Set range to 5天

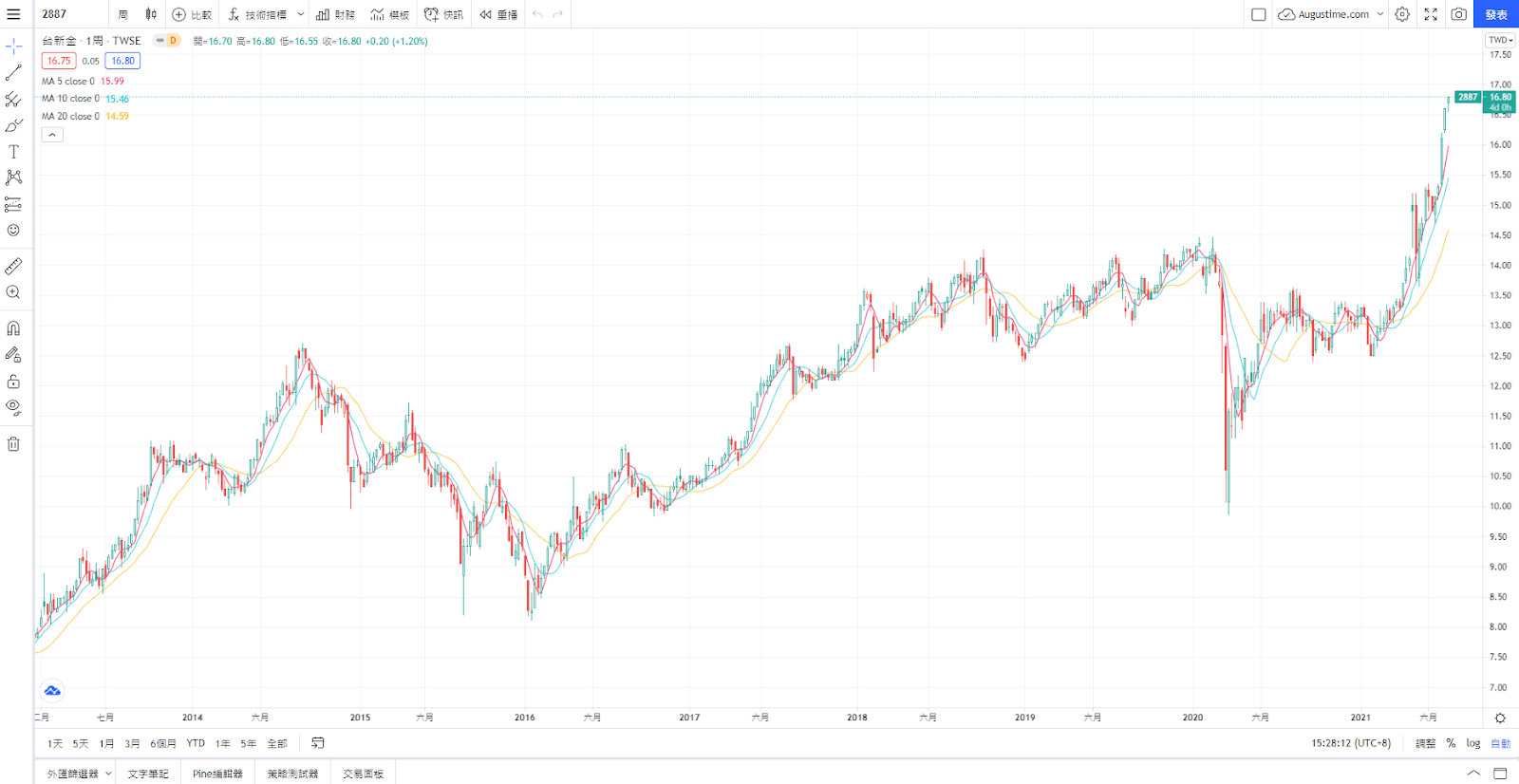point(81,743)
